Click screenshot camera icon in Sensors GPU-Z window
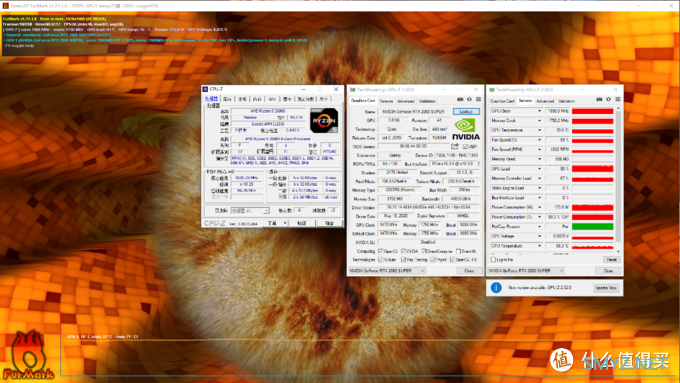 (599, 100)
